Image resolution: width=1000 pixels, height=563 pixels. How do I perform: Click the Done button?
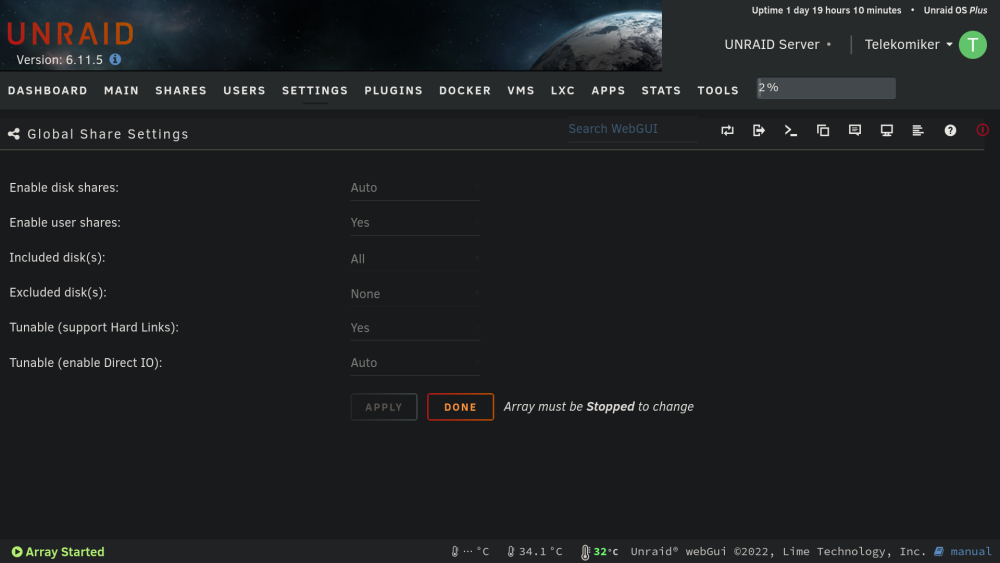pyautogui.click(x=460, y=407)
